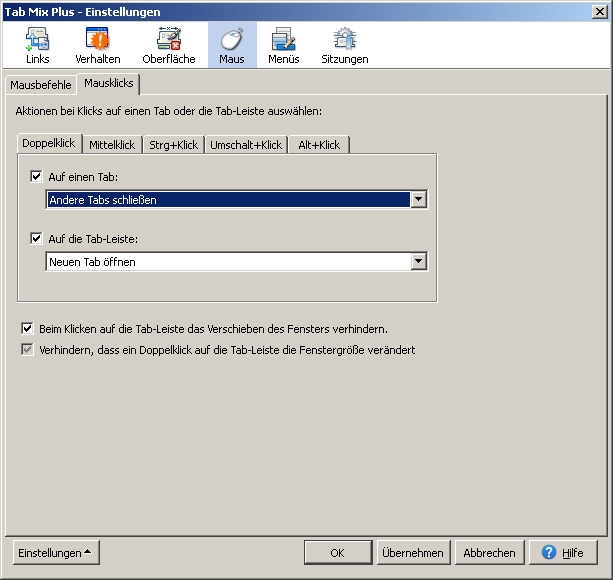Click the Übernehmen button
The width and height of the screenshot is (613, 580).
[413, 553]
